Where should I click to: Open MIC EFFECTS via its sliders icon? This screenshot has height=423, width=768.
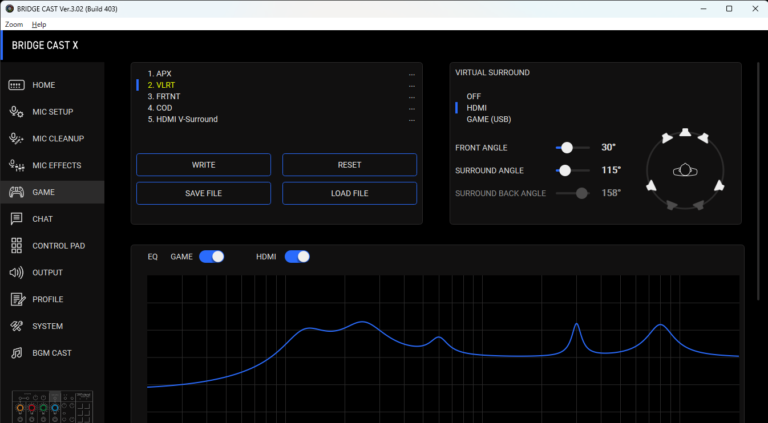pyautogui.click(x=16, y=165)
